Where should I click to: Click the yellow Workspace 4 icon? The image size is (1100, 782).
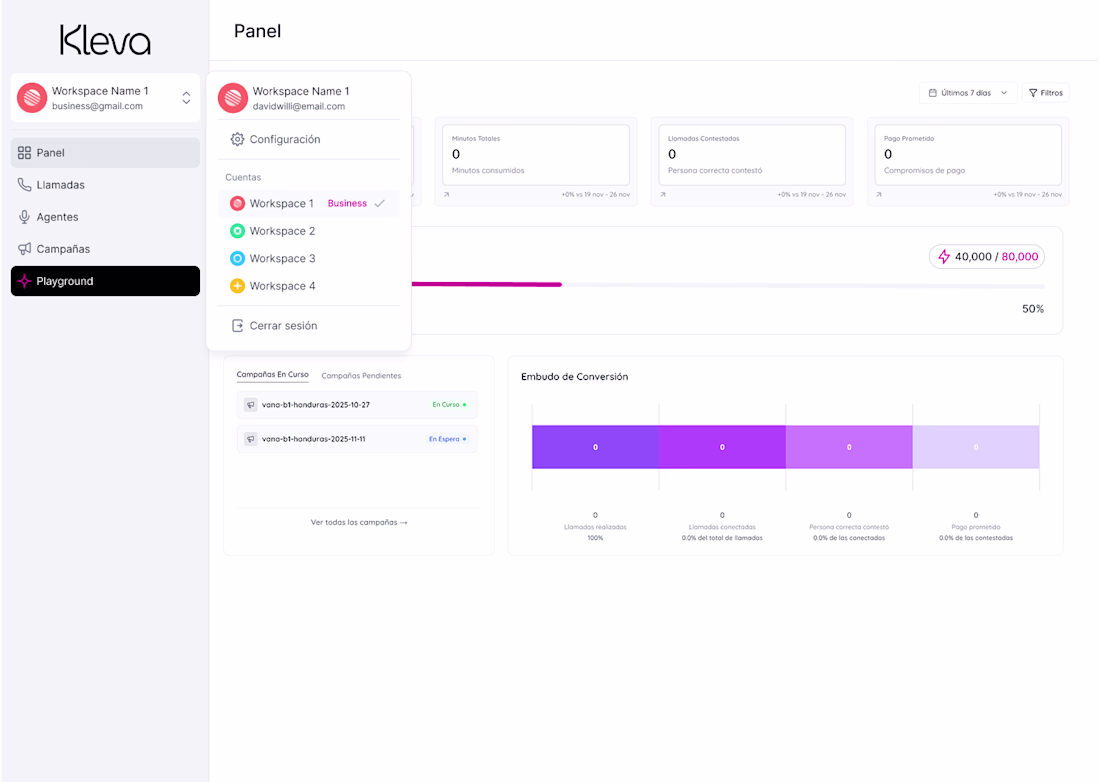(238, 285)
